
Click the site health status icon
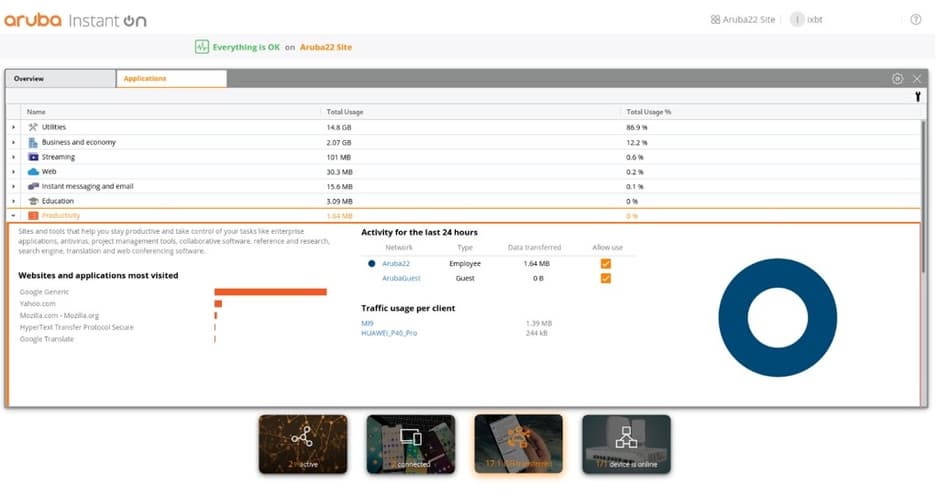pos(202,47)
